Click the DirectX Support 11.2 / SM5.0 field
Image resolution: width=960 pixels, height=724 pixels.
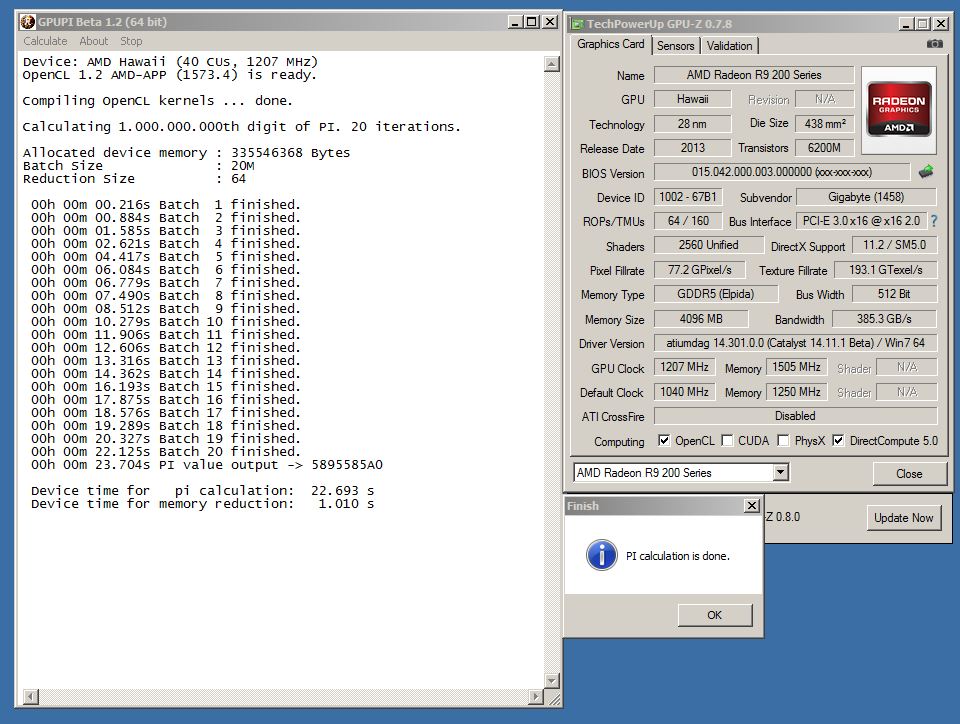(x=894, y=245)
